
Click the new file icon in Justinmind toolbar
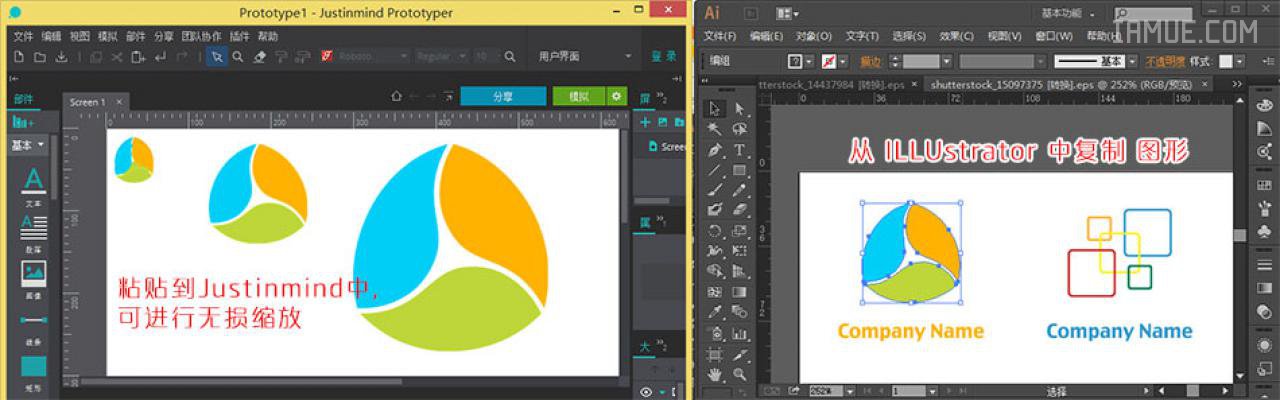click(19, 57)
